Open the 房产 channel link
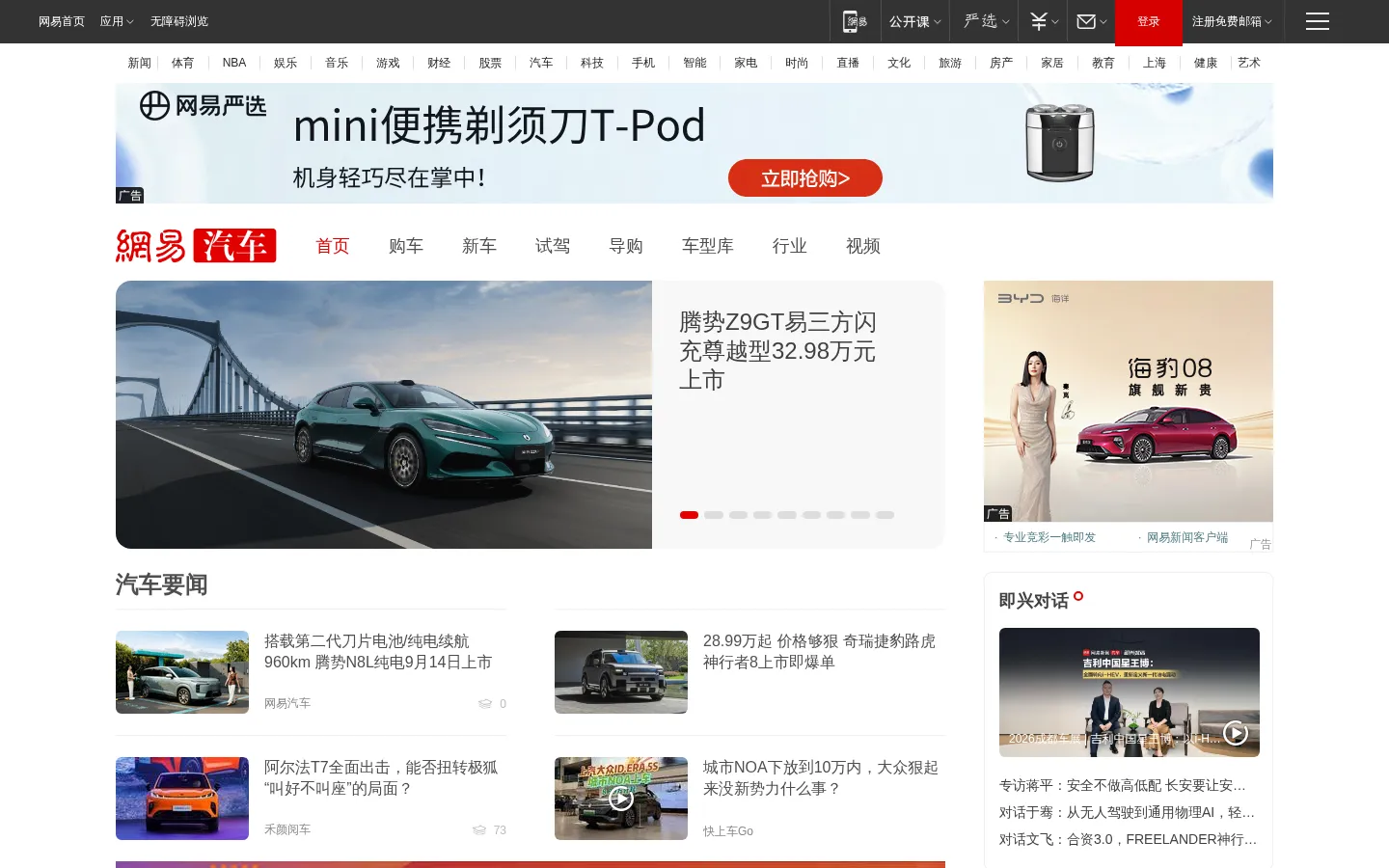 (1001, 63)
